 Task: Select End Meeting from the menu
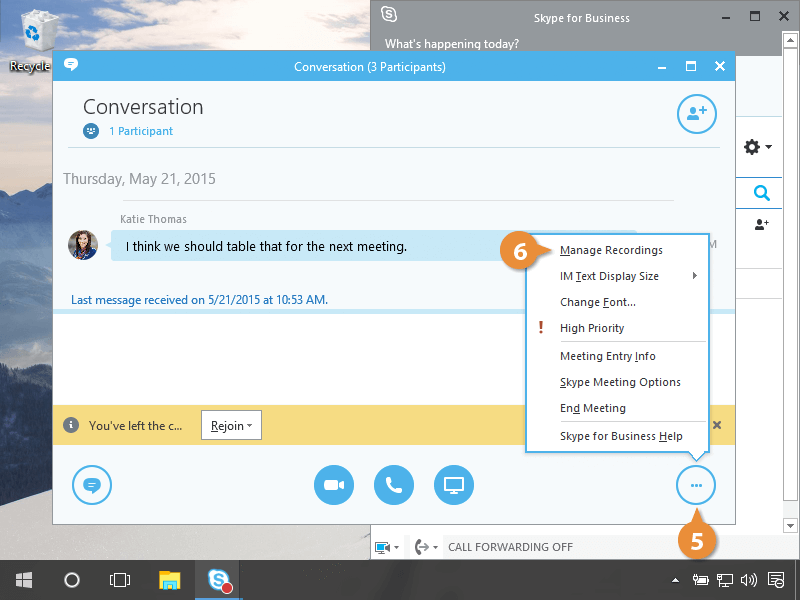[592, 408]
